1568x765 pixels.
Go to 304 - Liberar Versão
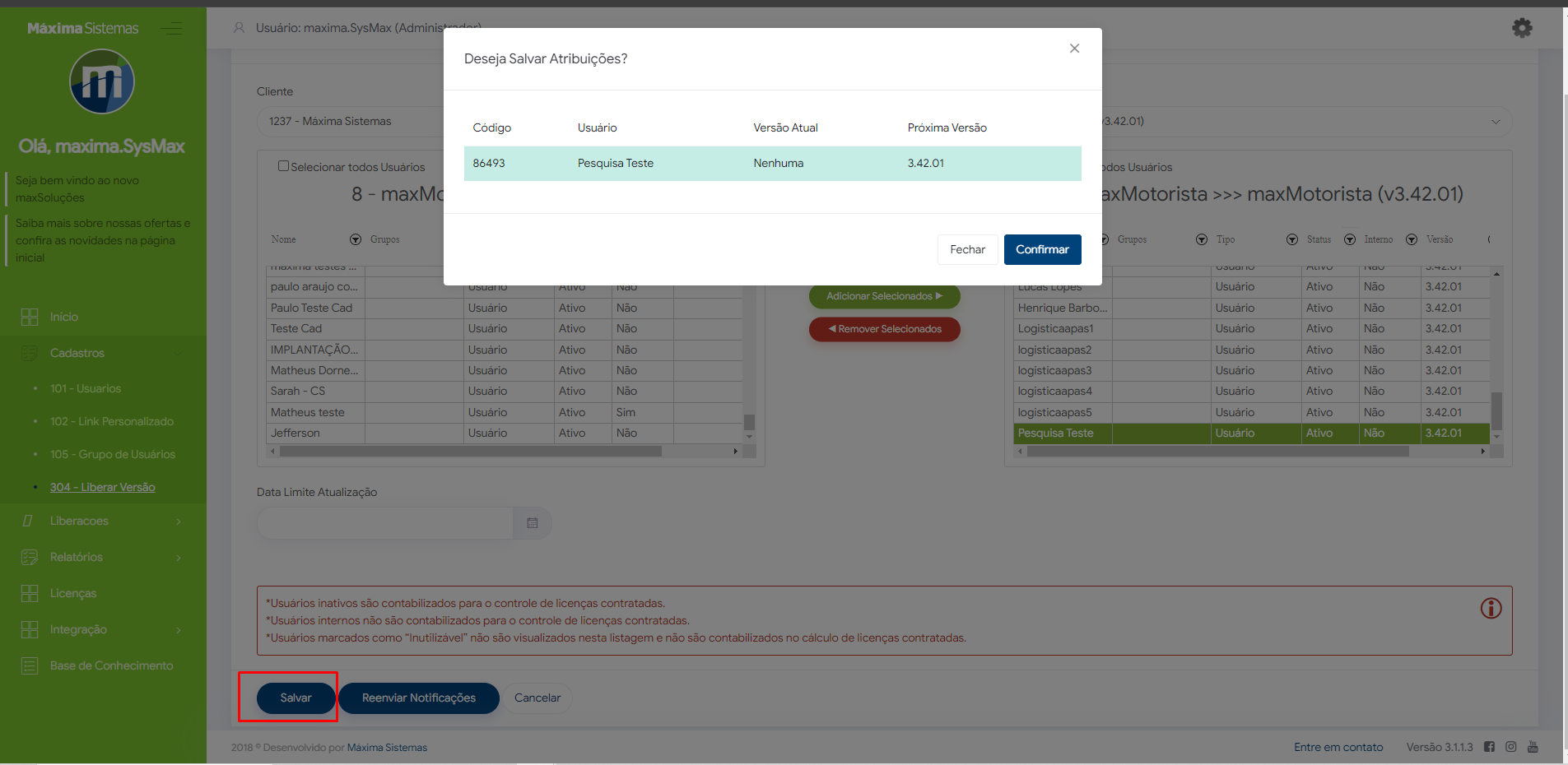click(x=103, y=487)
